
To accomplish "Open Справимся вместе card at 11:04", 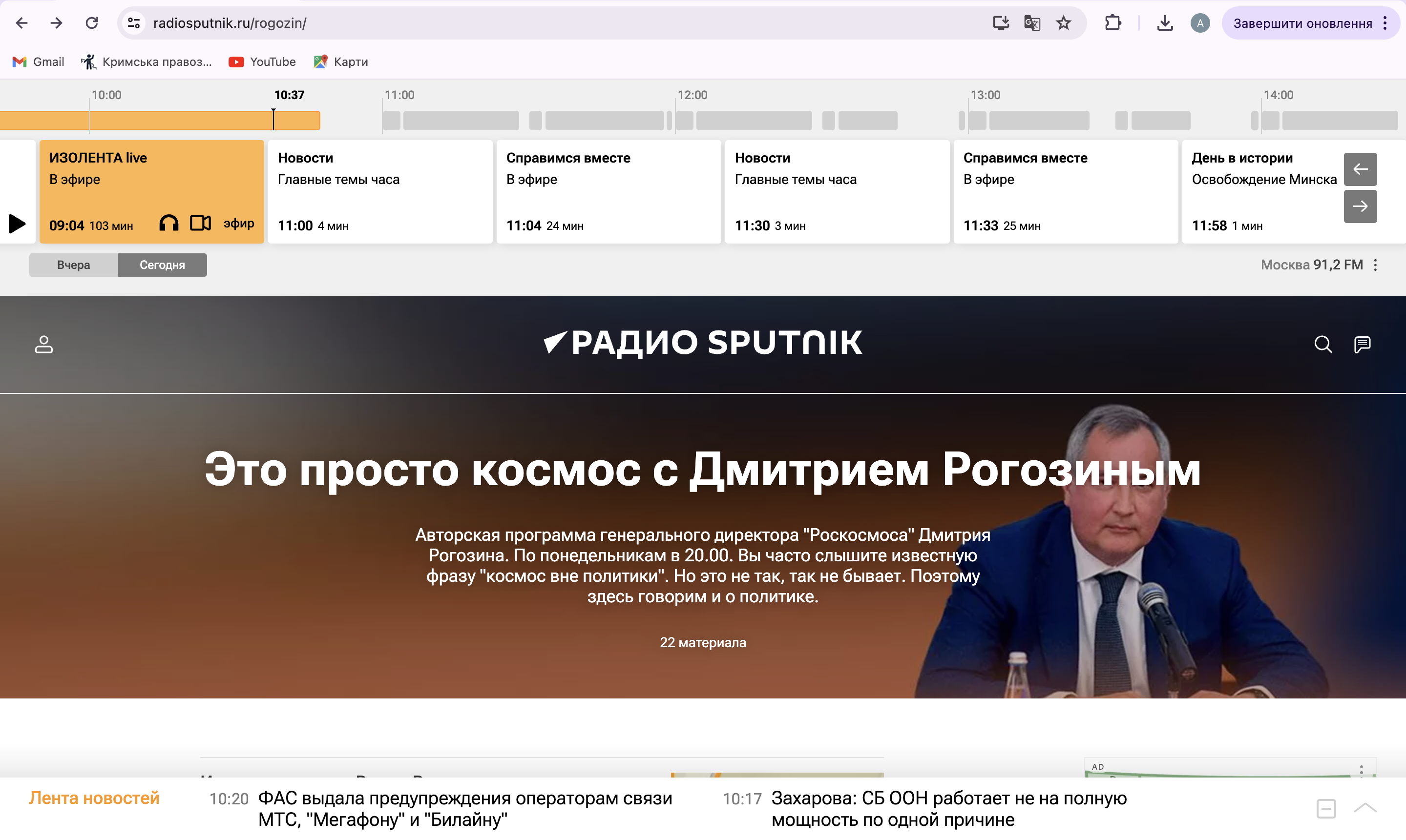I will [x=608, y=191].
